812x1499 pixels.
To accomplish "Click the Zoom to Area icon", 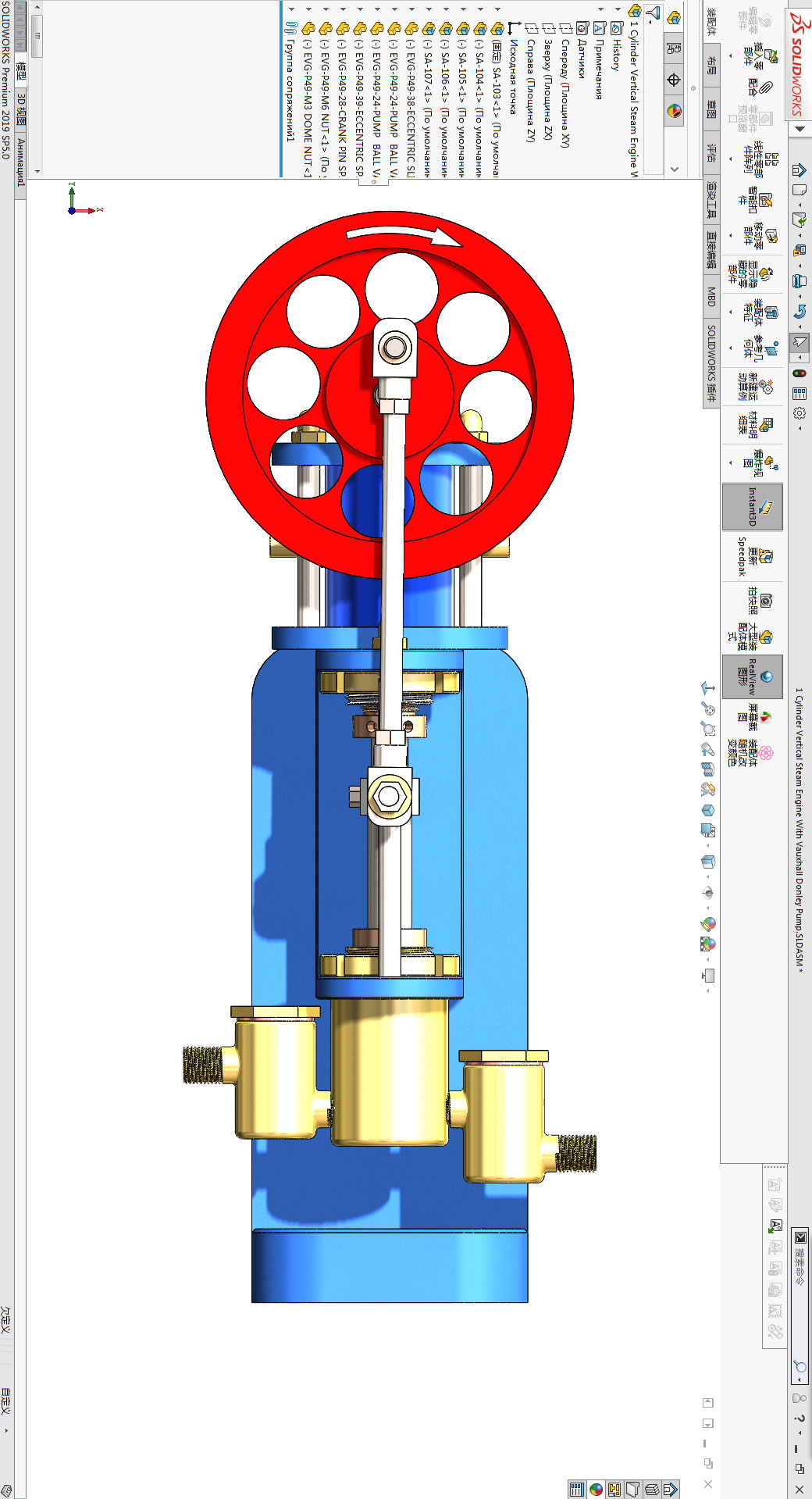I will [x=707, y=729].
